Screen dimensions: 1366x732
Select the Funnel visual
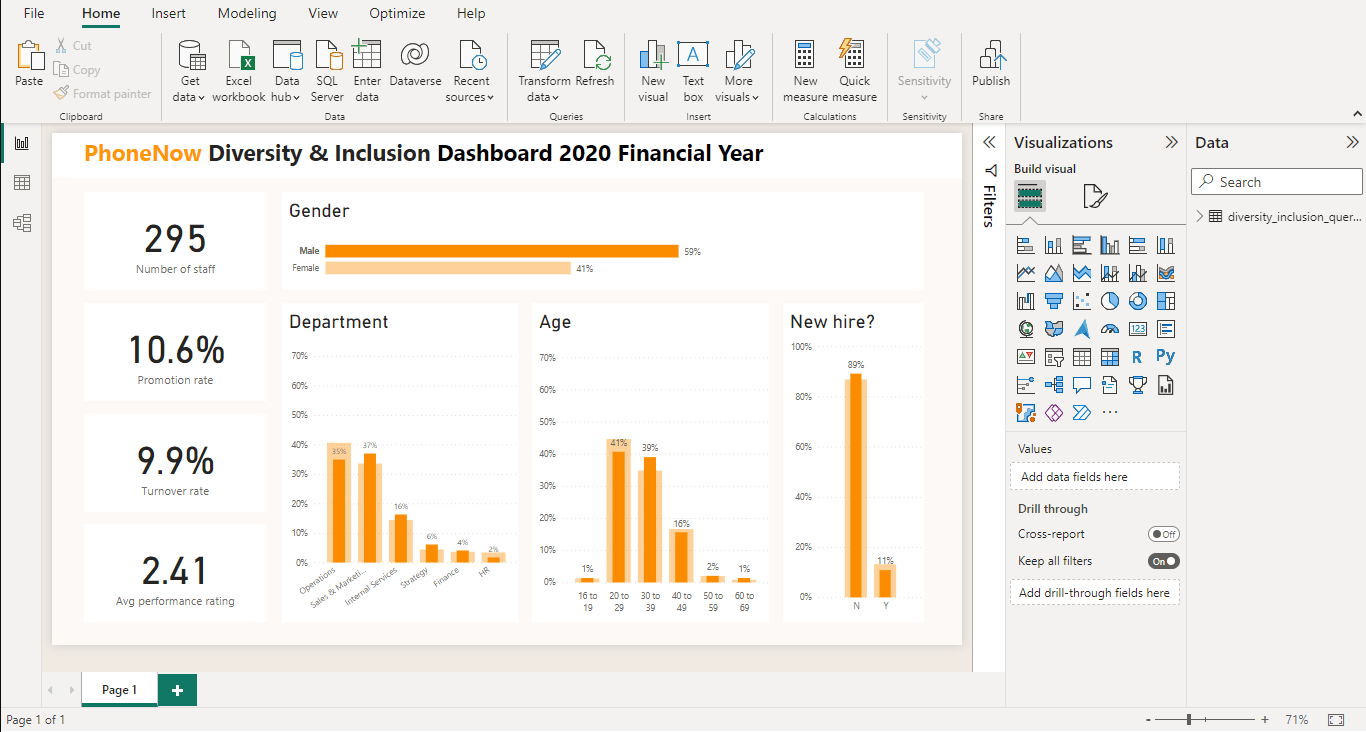click(1053, 301)
